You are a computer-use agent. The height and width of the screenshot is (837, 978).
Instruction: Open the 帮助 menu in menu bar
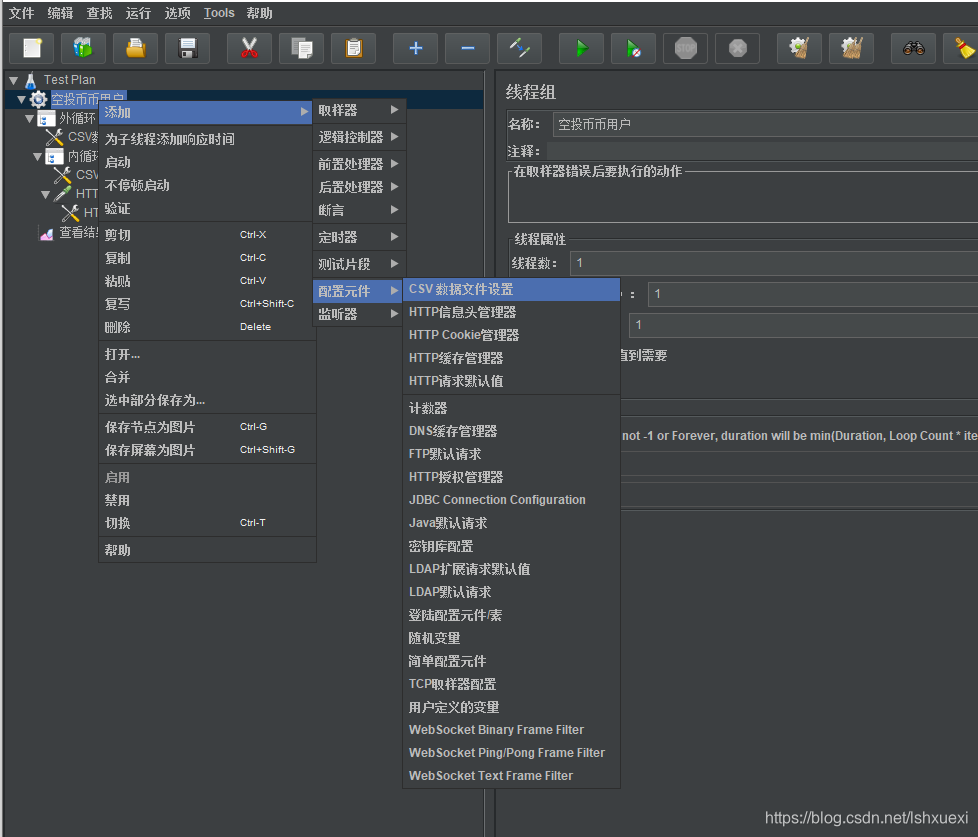tap(259, 13)
